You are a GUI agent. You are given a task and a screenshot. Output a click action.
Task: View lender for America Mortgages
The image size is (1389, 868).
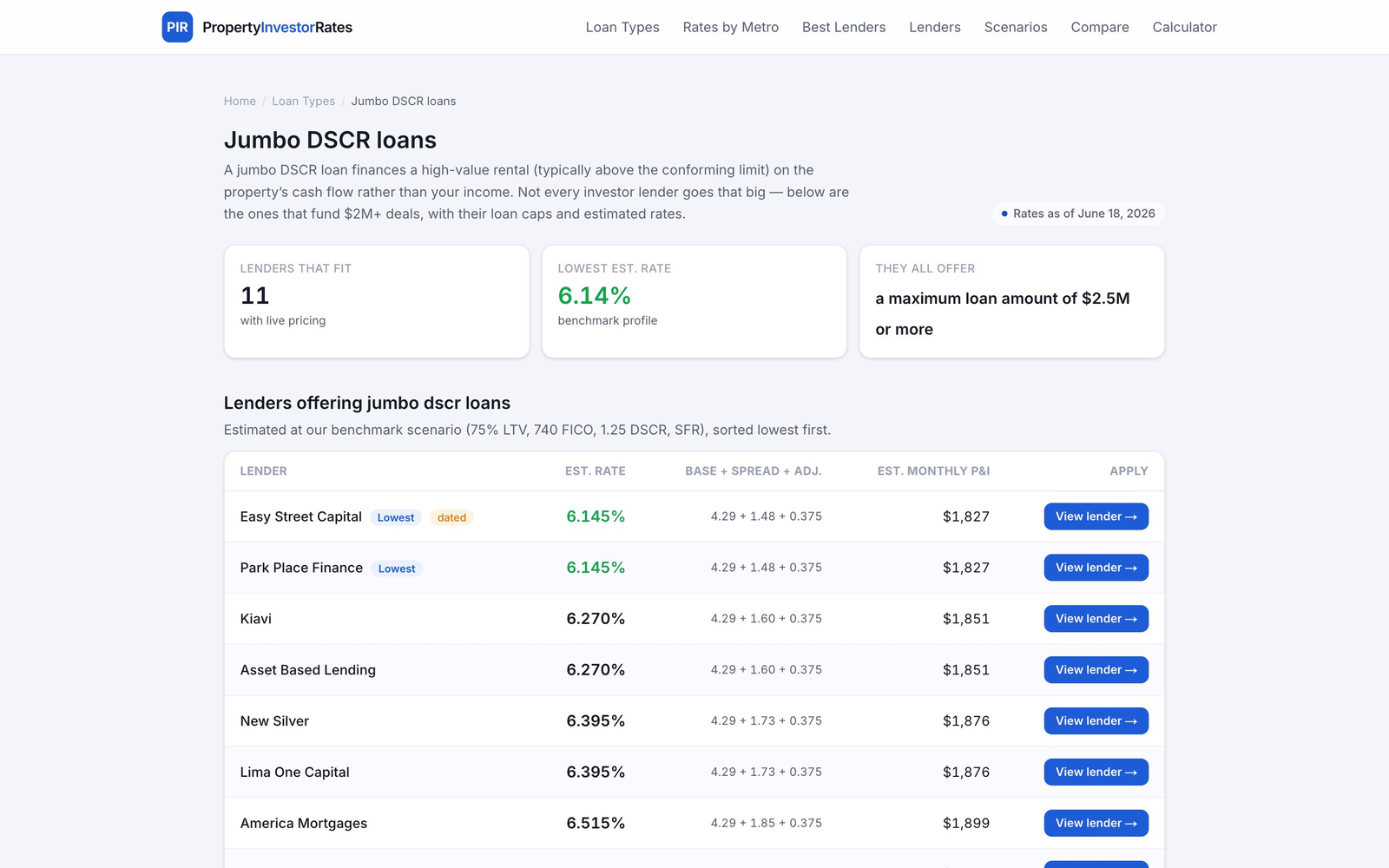click(x=1096, y=824)
